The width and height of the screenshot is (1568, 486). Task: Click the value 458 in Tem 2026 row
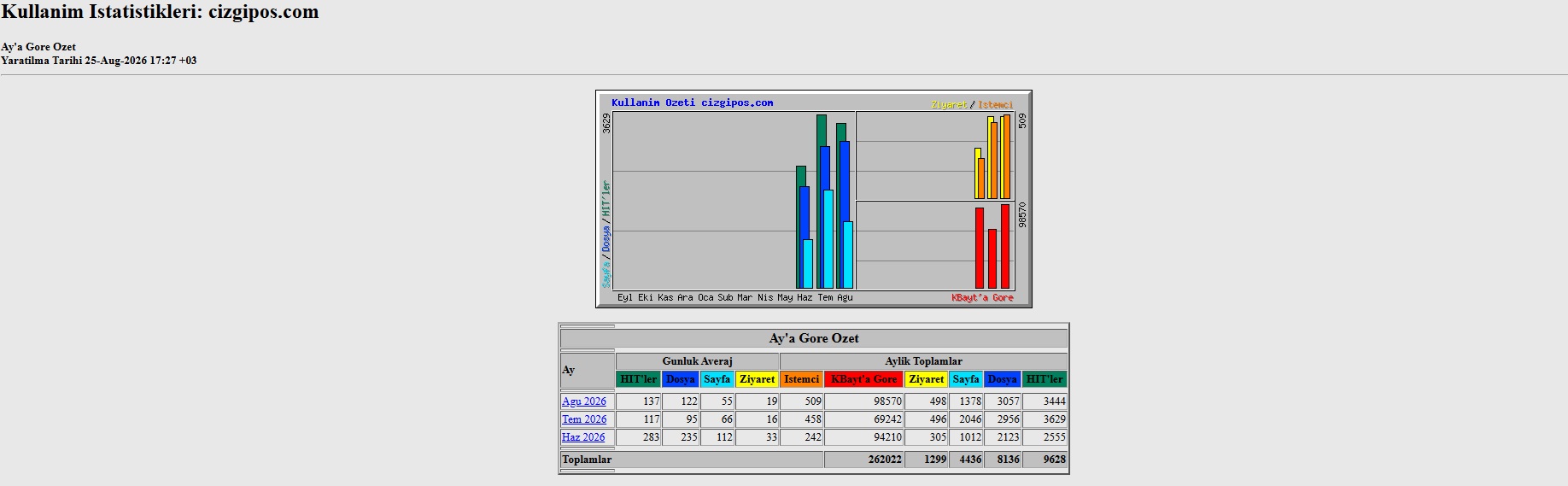812,419
